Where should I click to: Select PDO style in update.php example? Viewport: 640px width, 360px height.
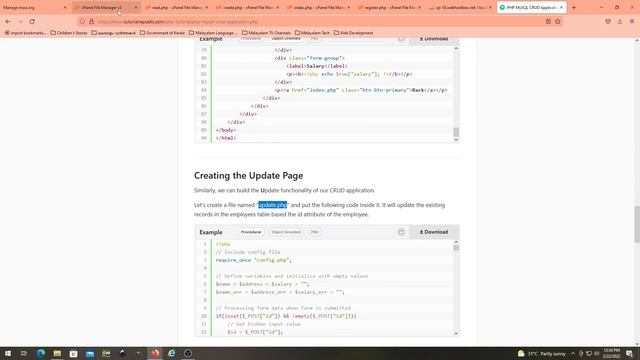314,232
